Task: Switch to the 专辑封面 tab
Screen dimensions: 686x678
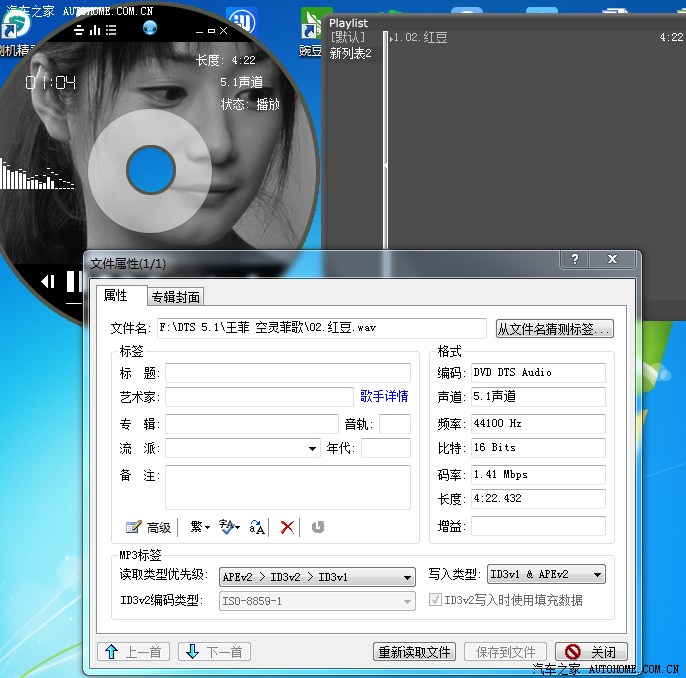Action: coord(176,297)
